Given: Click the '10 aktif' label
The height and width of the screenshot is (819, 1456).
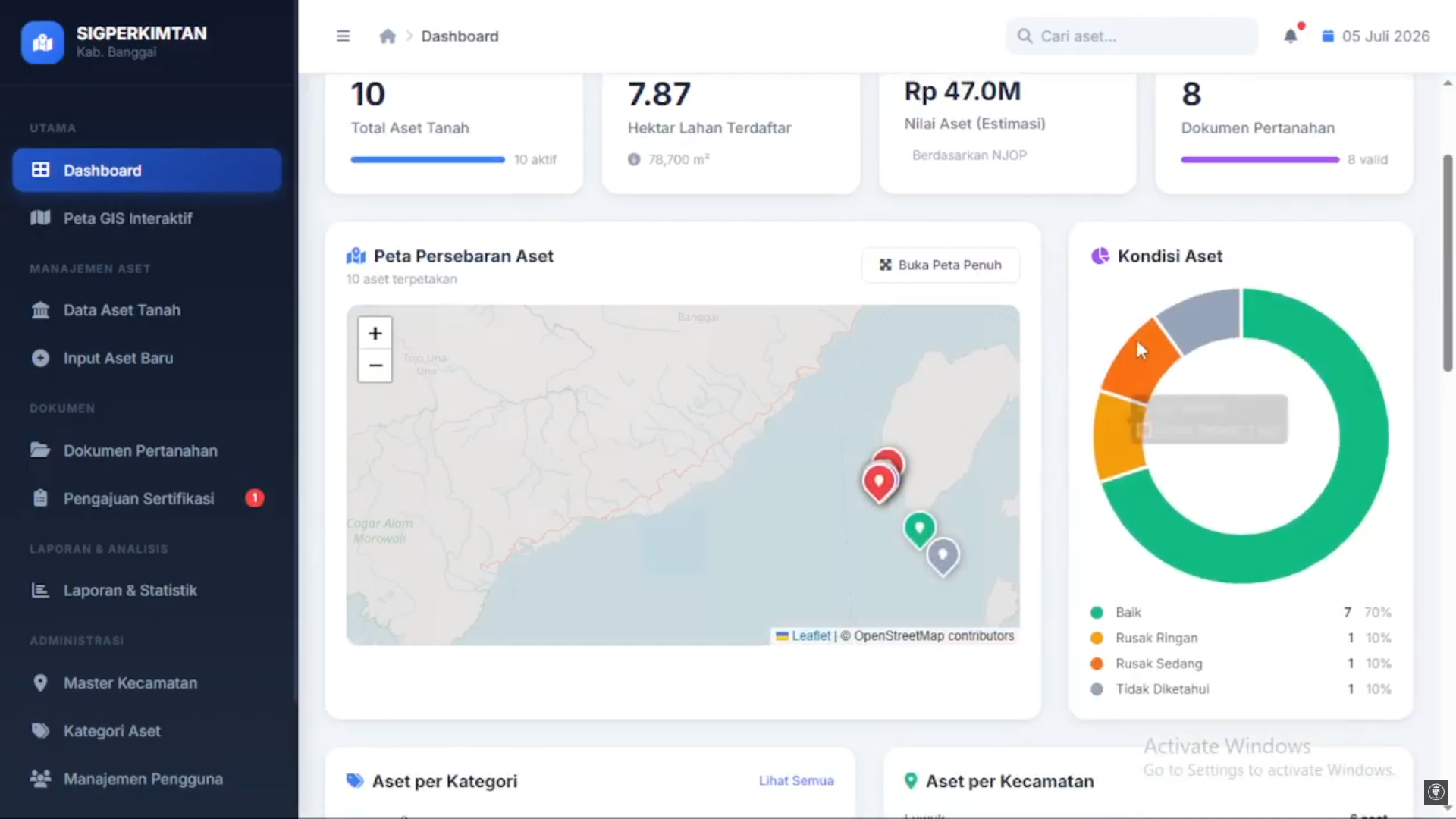Looking at the screenshot, I should pos(535,159).
